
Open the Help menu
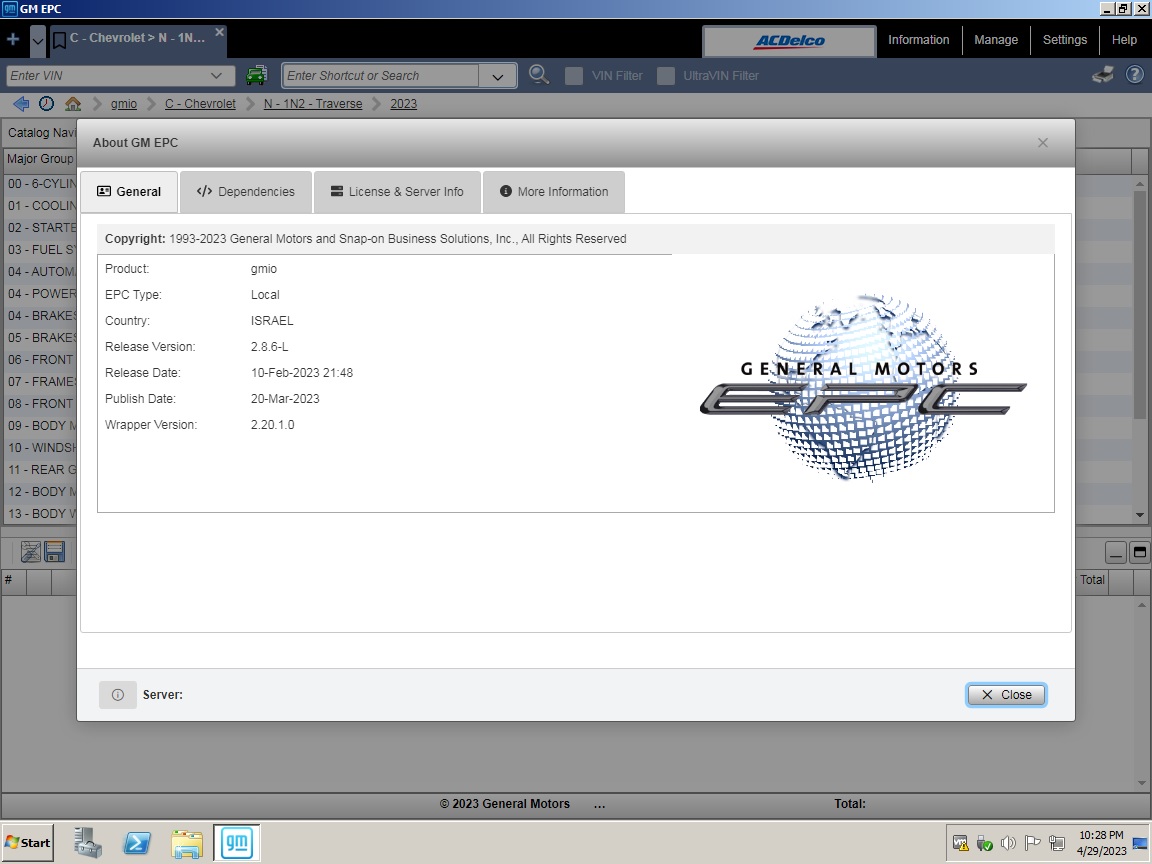coord(1124,40)
